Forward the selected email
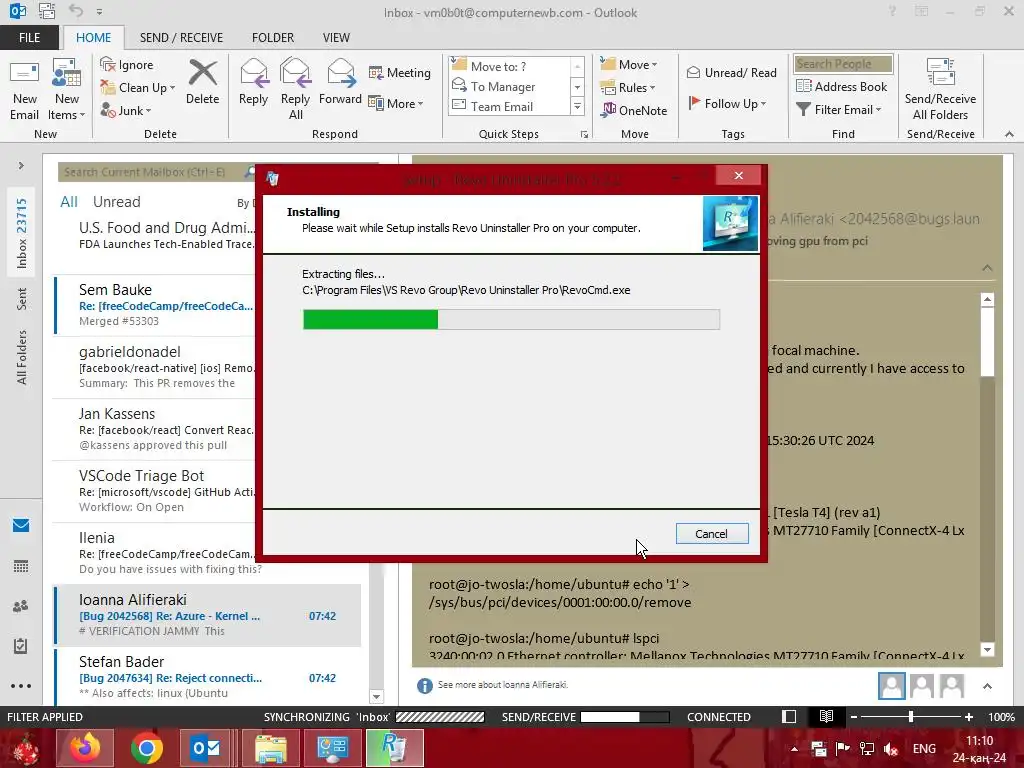The image size is (1024, 768). coord(340,84)
